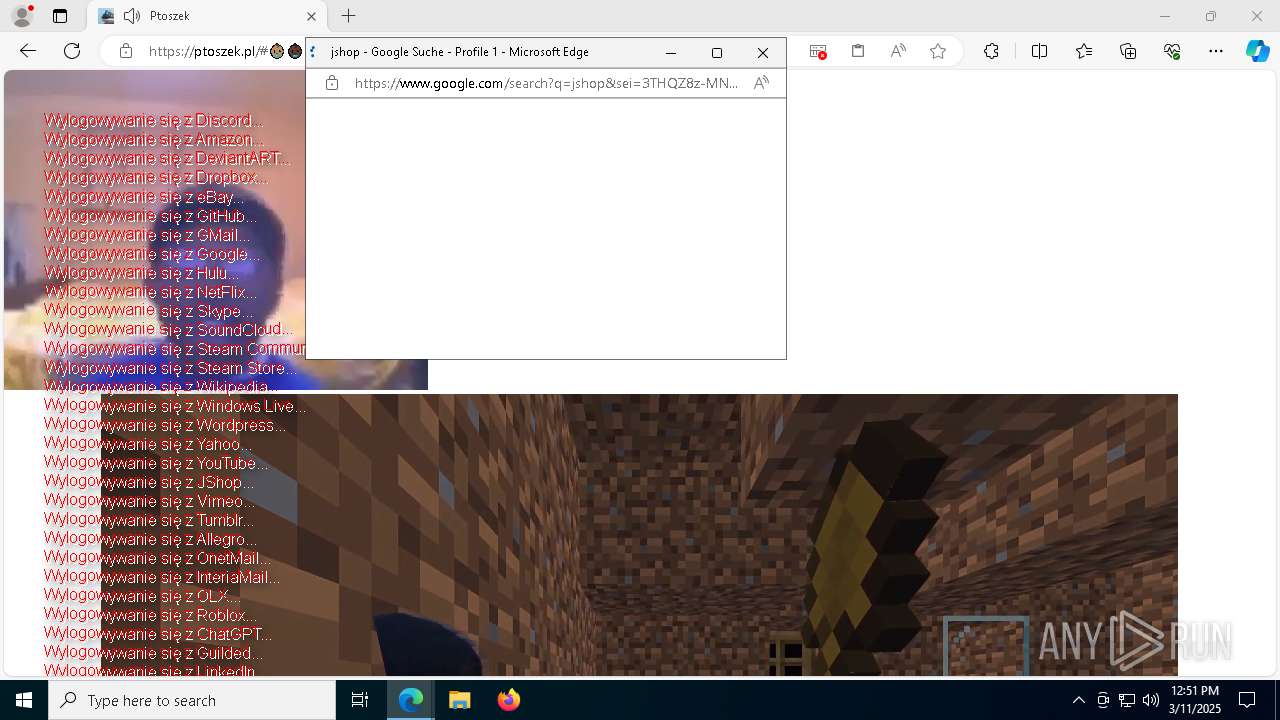Open the Collections icon
The width and height of the screenshot is (1280, 720).
1128,51
